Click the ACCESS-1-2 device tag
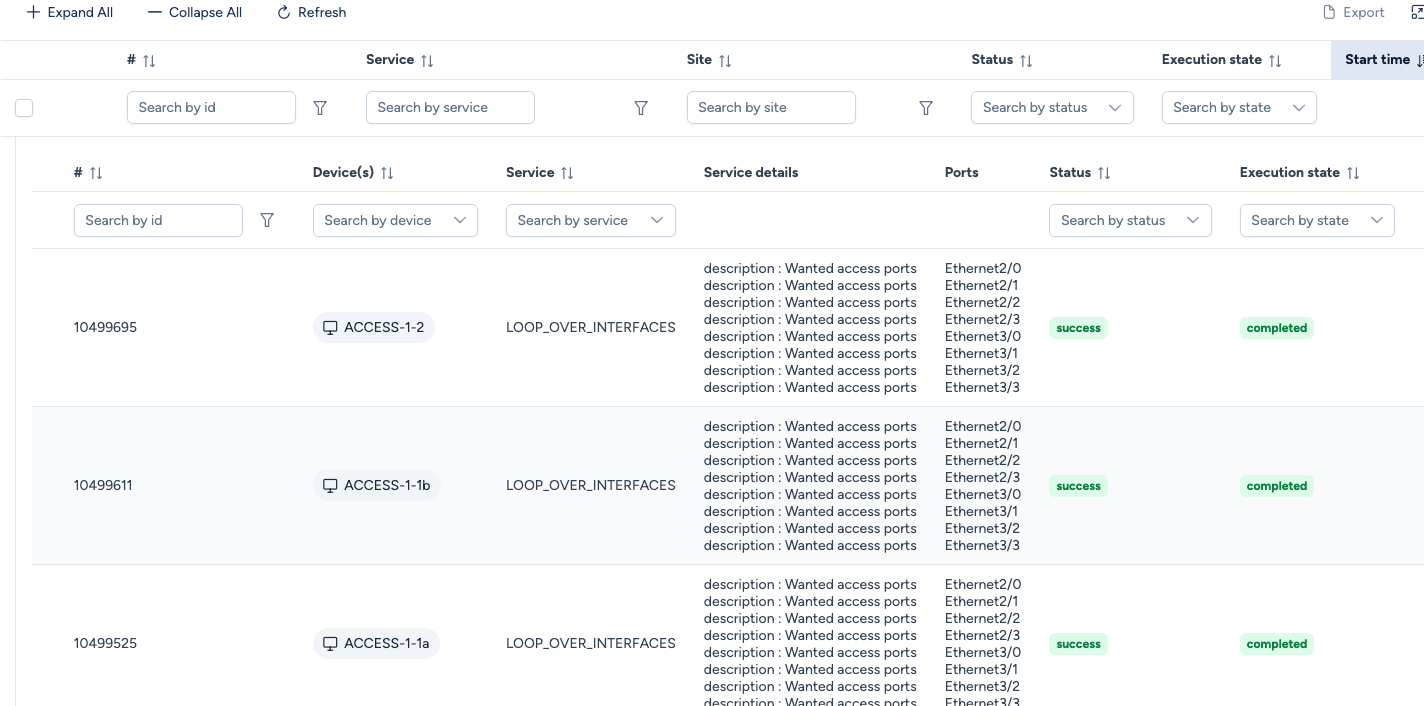Image resolution: width=1424 pixels, height=706 pixels. point(373,328)
